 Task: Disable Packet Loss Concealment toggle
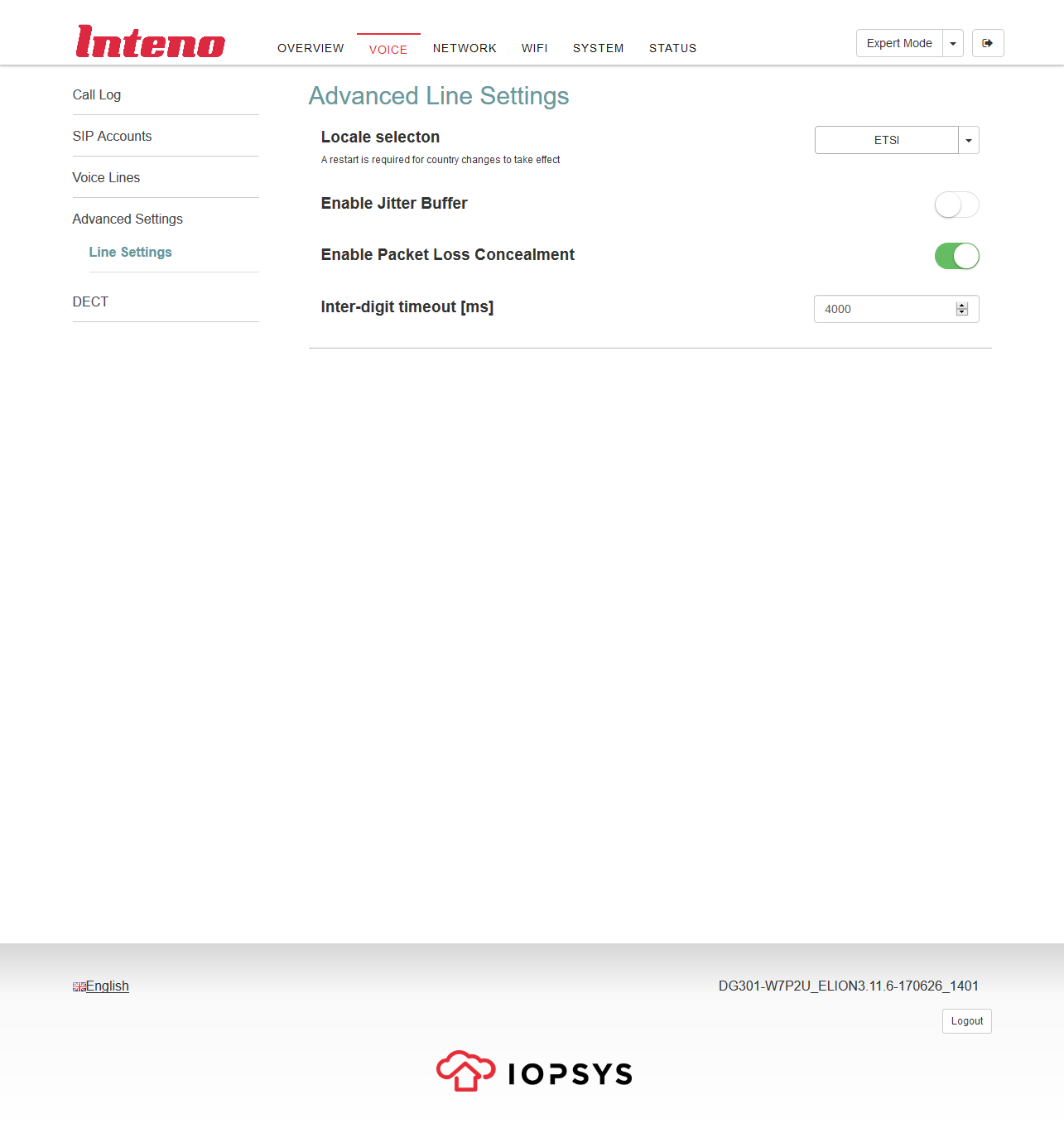pyautogui.click(x=956, y=256)
